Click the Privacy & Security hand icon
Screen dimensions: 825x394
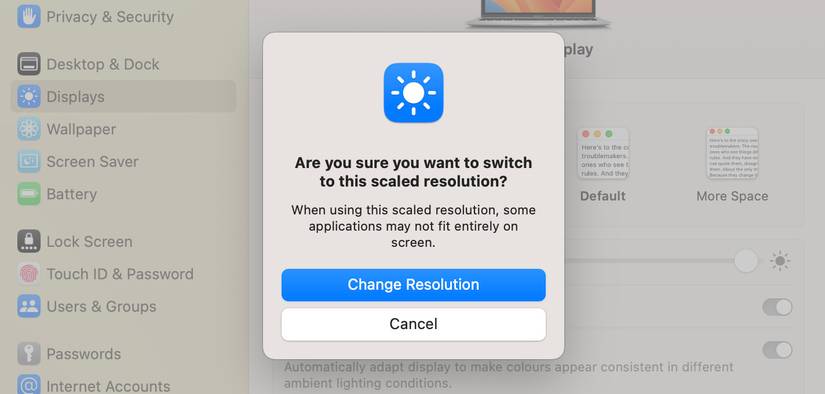pyautogui.click(x=28, y=16)
